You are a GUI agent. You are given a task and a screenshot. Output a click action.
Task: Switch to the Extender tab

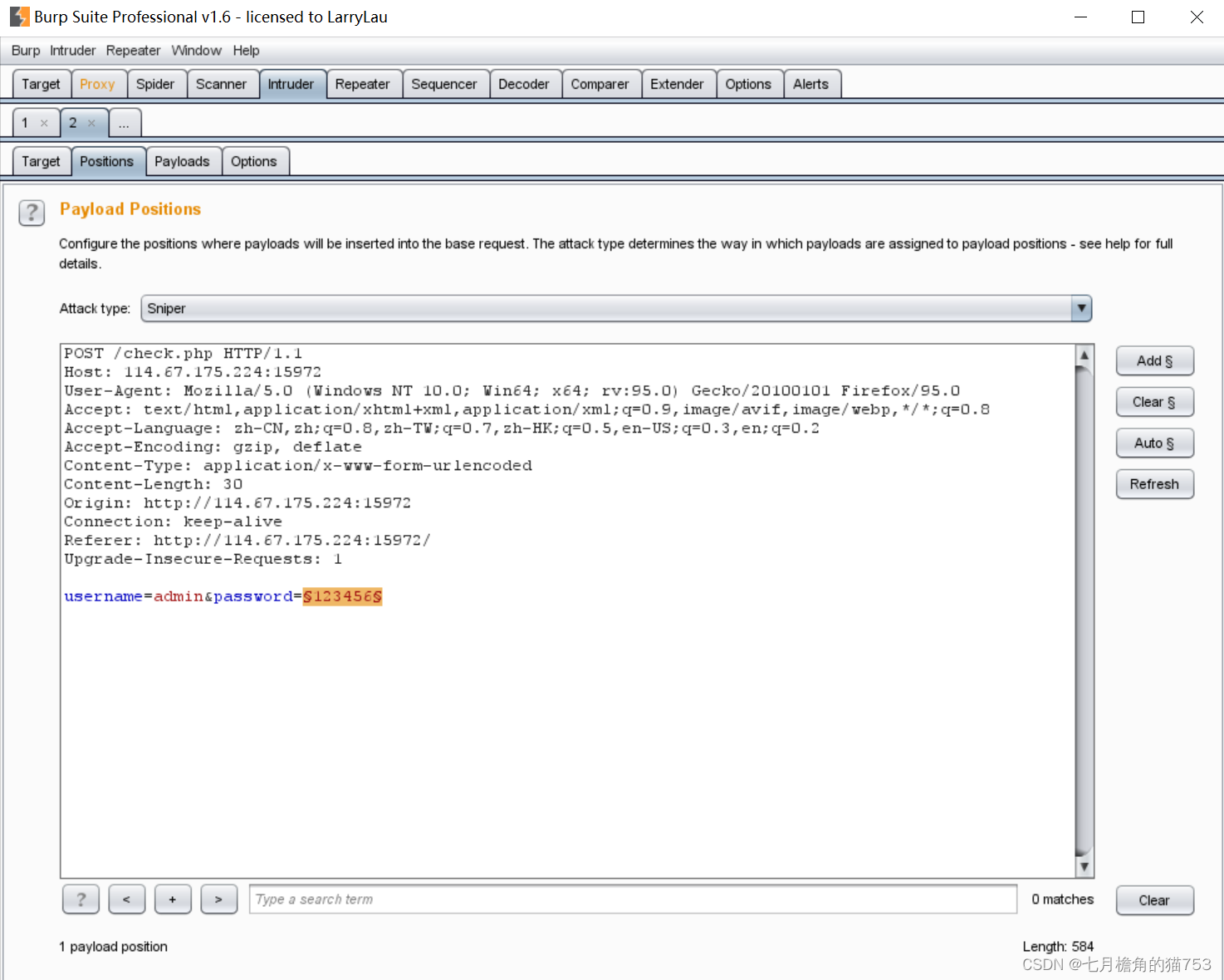pos(677,84)
